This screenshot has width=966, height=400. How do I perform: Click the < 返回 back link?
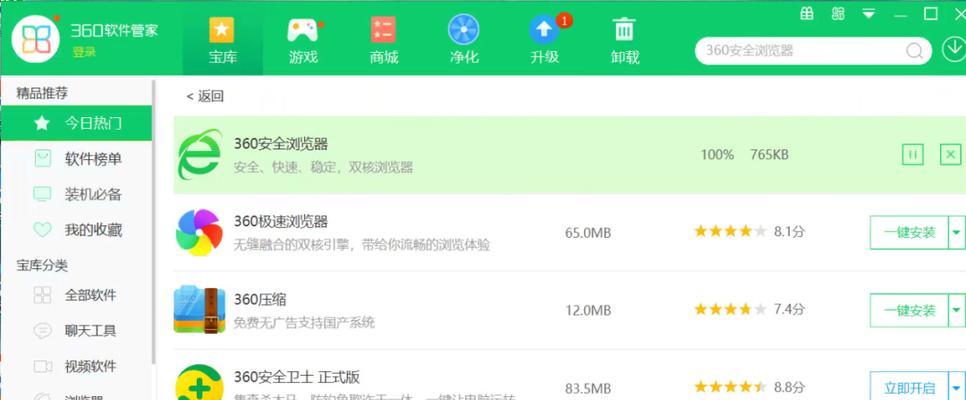click(x=205, y=96)
